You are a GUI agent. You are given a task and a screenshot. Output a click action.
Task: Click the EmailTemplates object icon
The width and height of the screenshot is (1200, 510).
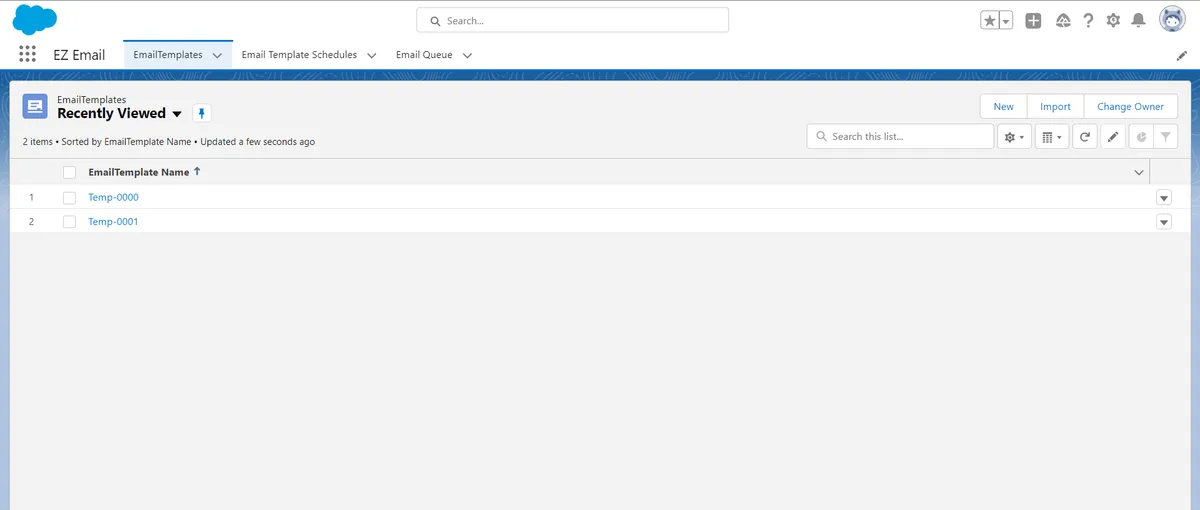coord(35,106)
